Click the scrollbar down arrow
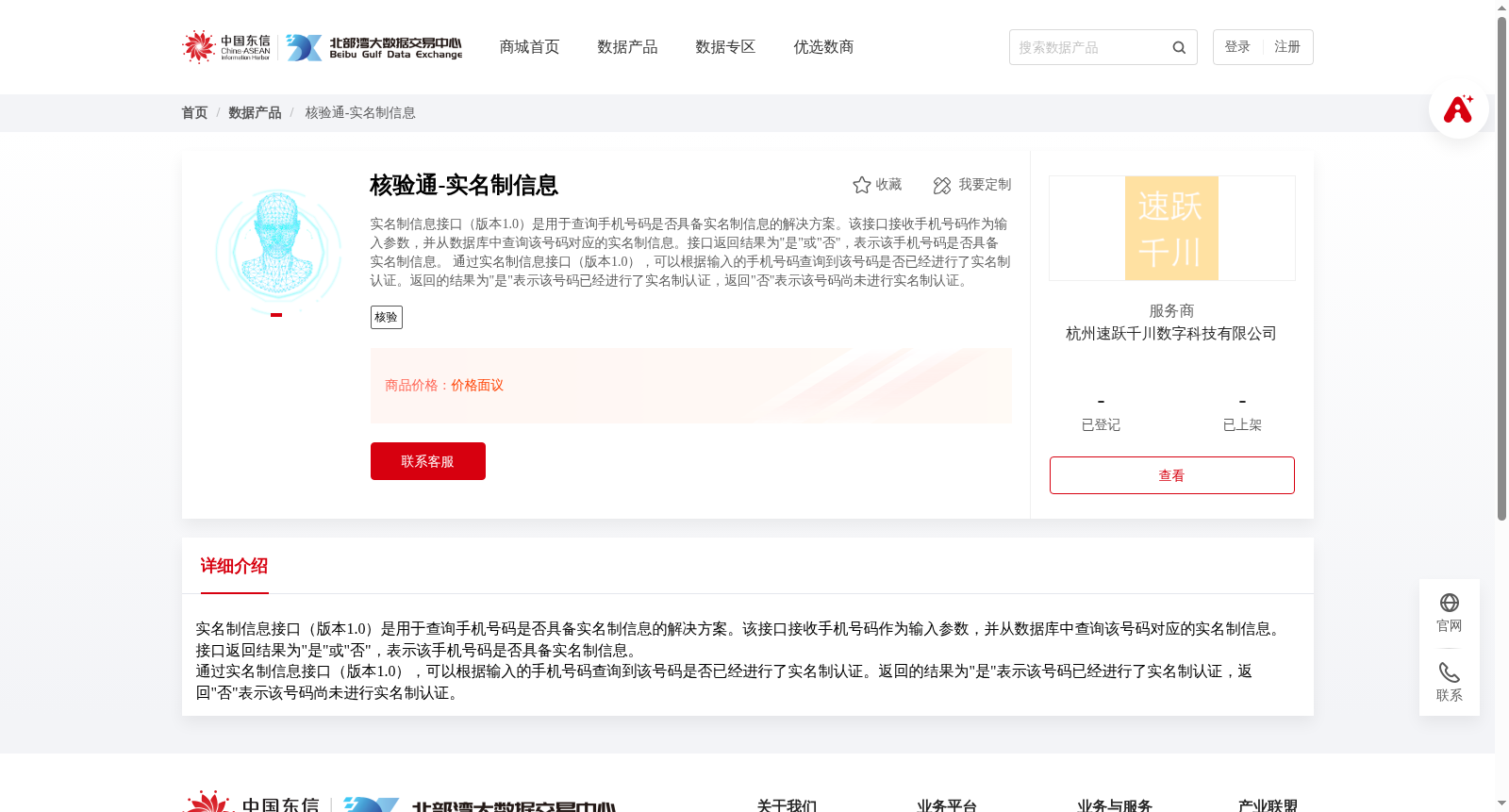This screenshot has height=812, width=1509. click(x=1501, y=804)
